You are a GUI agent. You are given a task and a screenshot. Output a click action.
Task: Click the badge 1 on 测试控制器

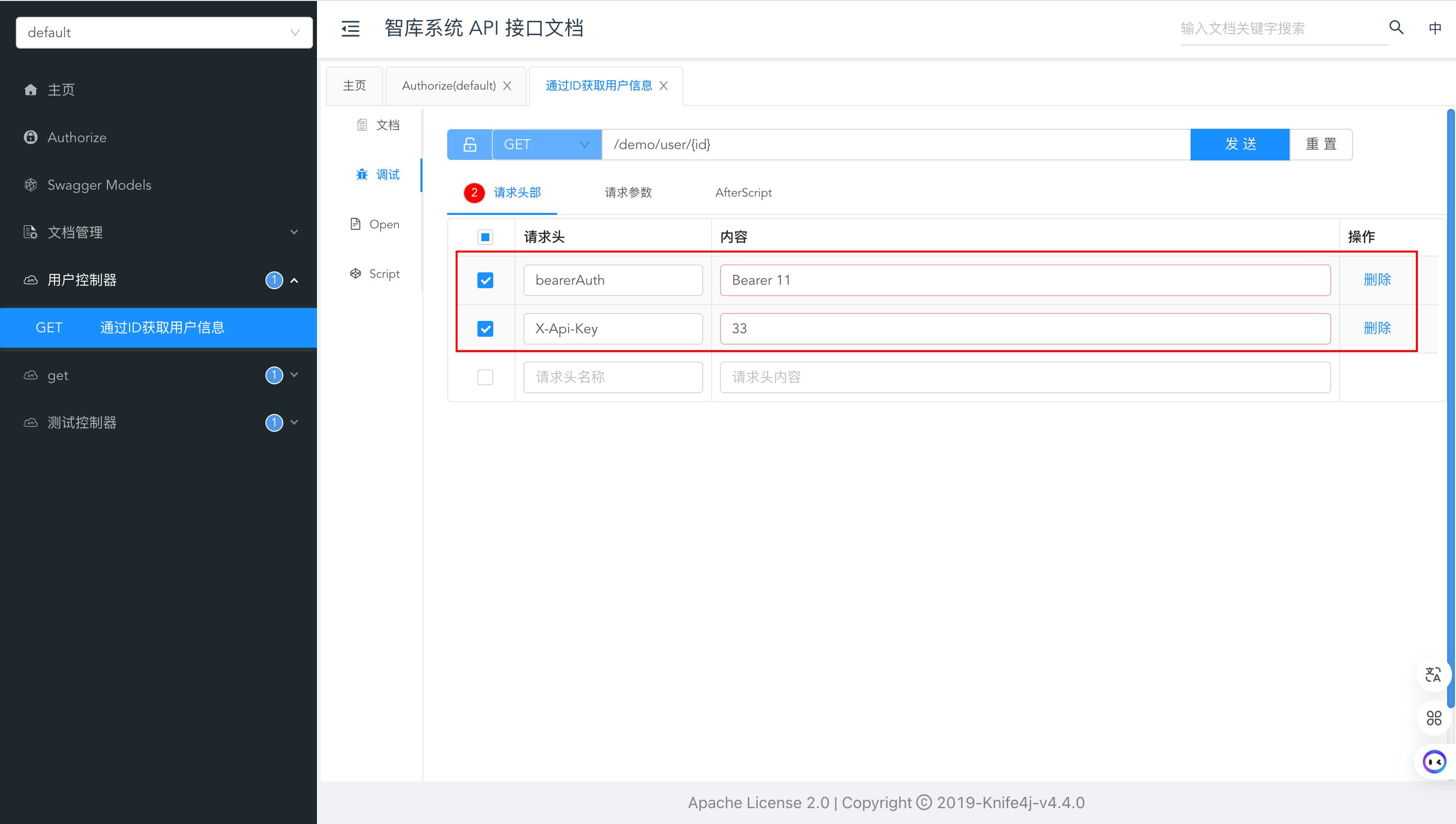coord(274,422)
